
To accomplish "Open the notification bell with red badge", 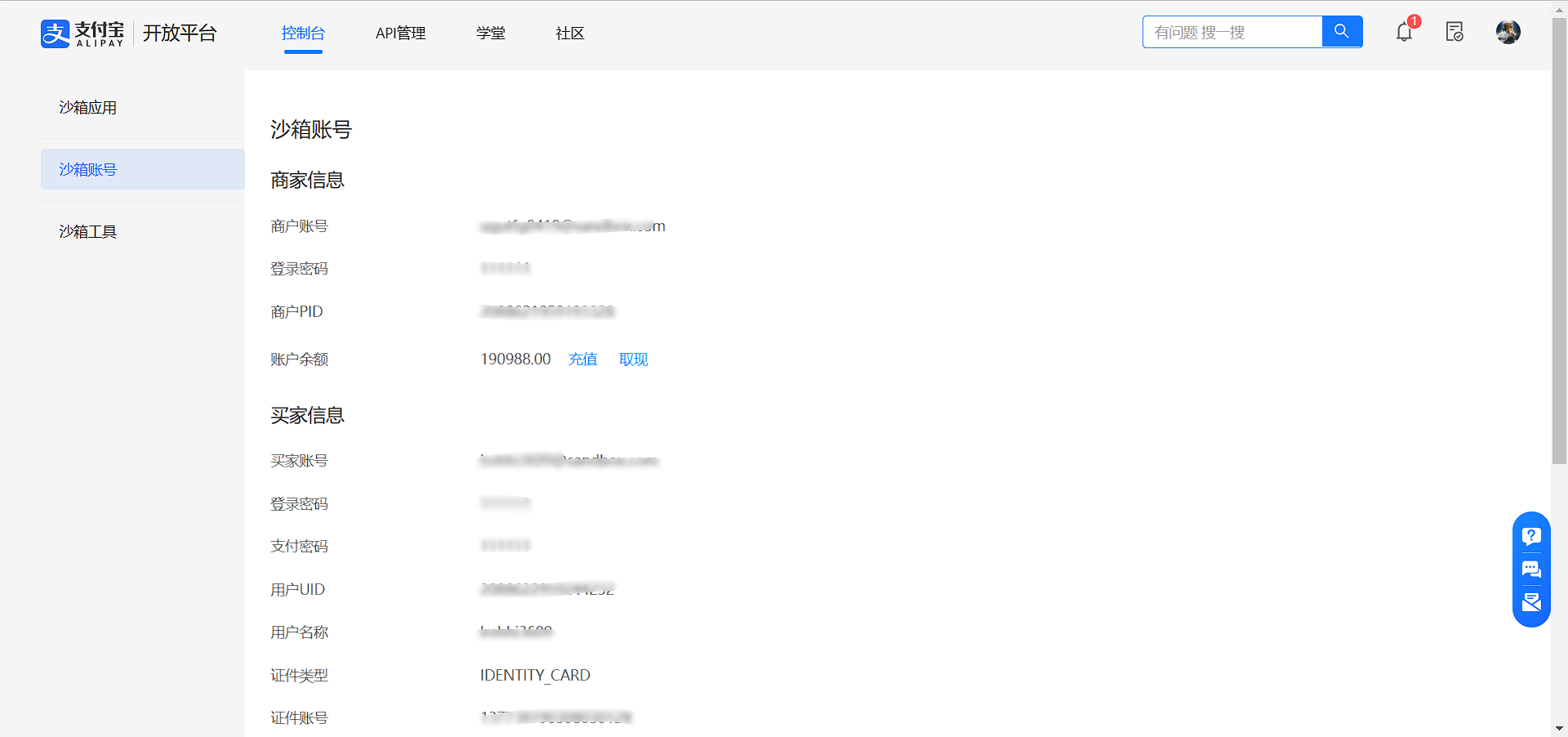I will 1404,33.
